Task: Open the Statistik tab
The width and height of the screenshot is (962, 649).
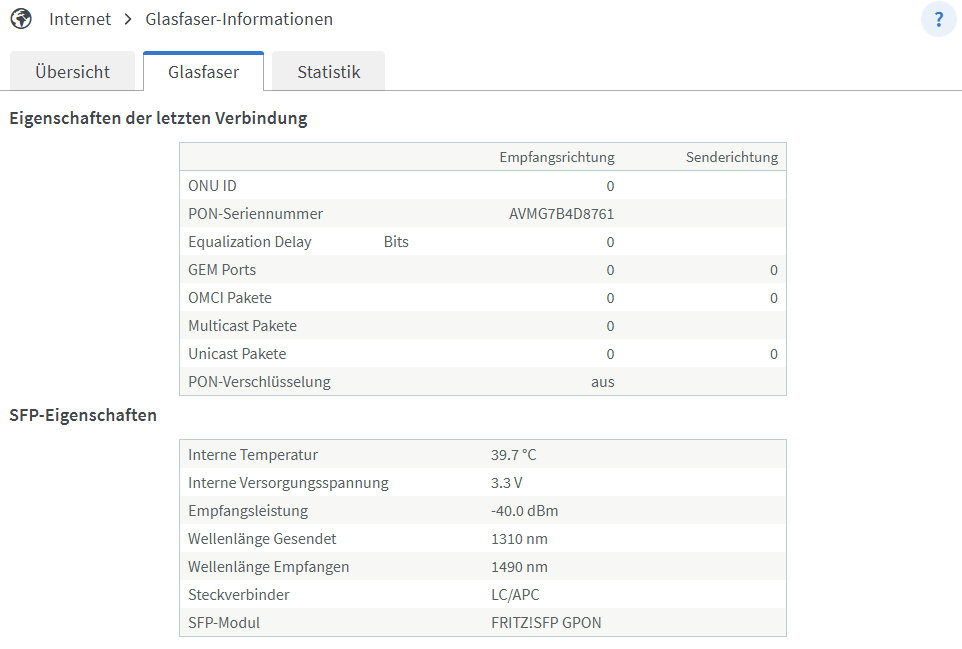Action: pyautogui.click(x=329, y=71)
